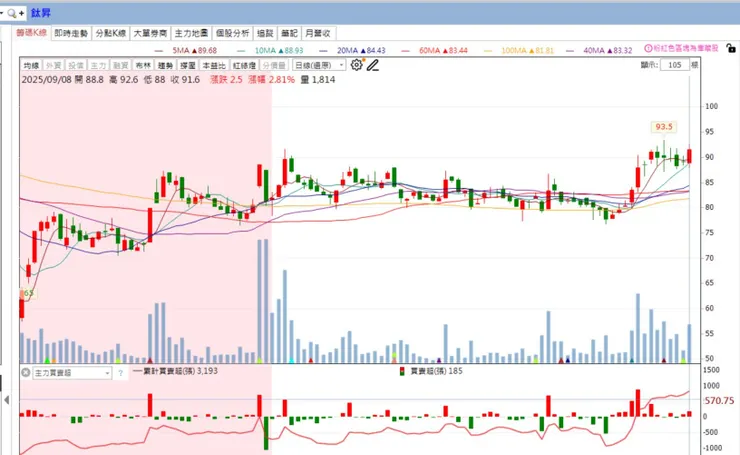
Task: Click the display count field showing 105
Action: click(675, 65)
